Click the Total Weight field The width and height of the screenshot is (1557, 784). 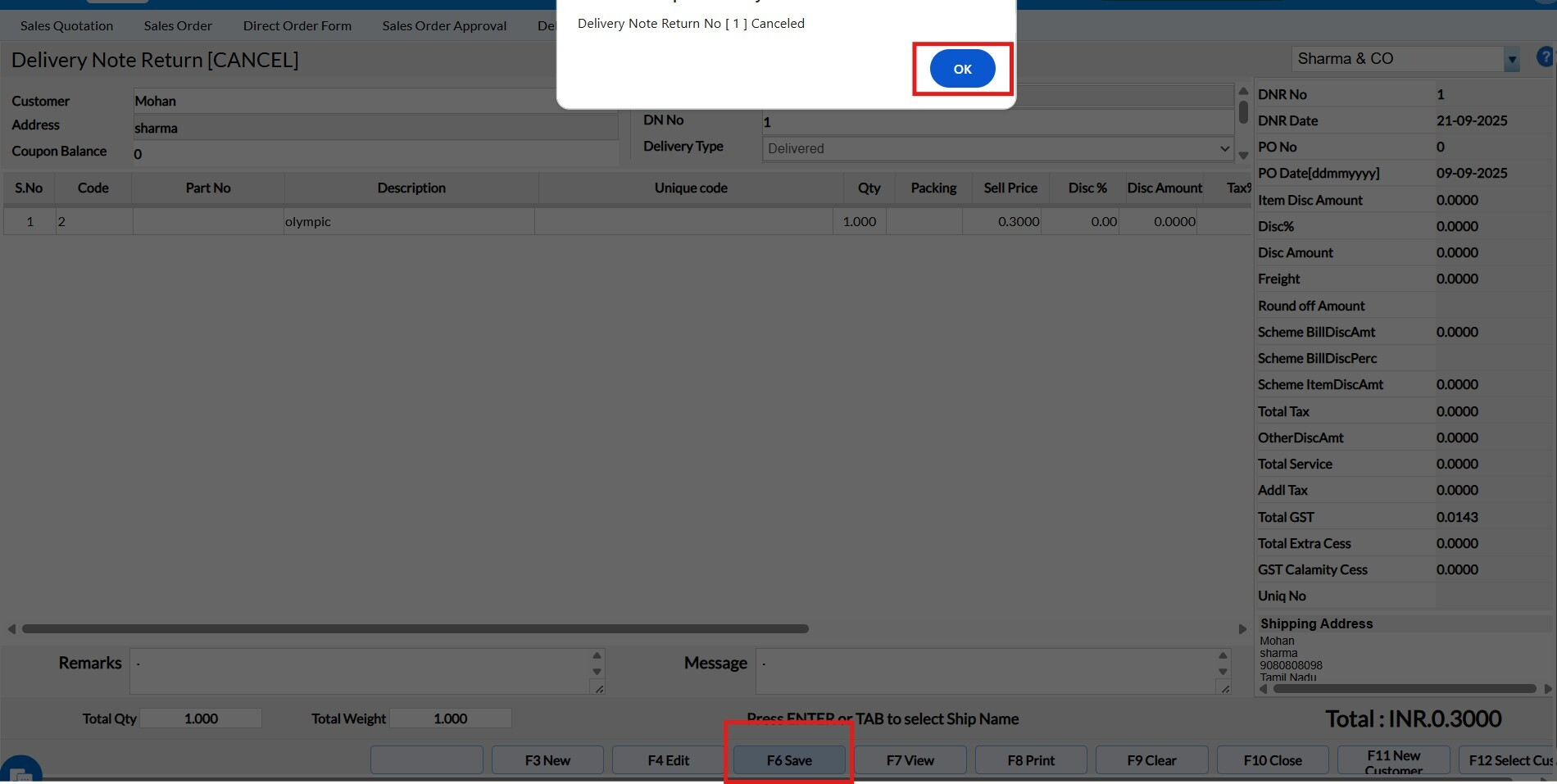coord(451,718)
